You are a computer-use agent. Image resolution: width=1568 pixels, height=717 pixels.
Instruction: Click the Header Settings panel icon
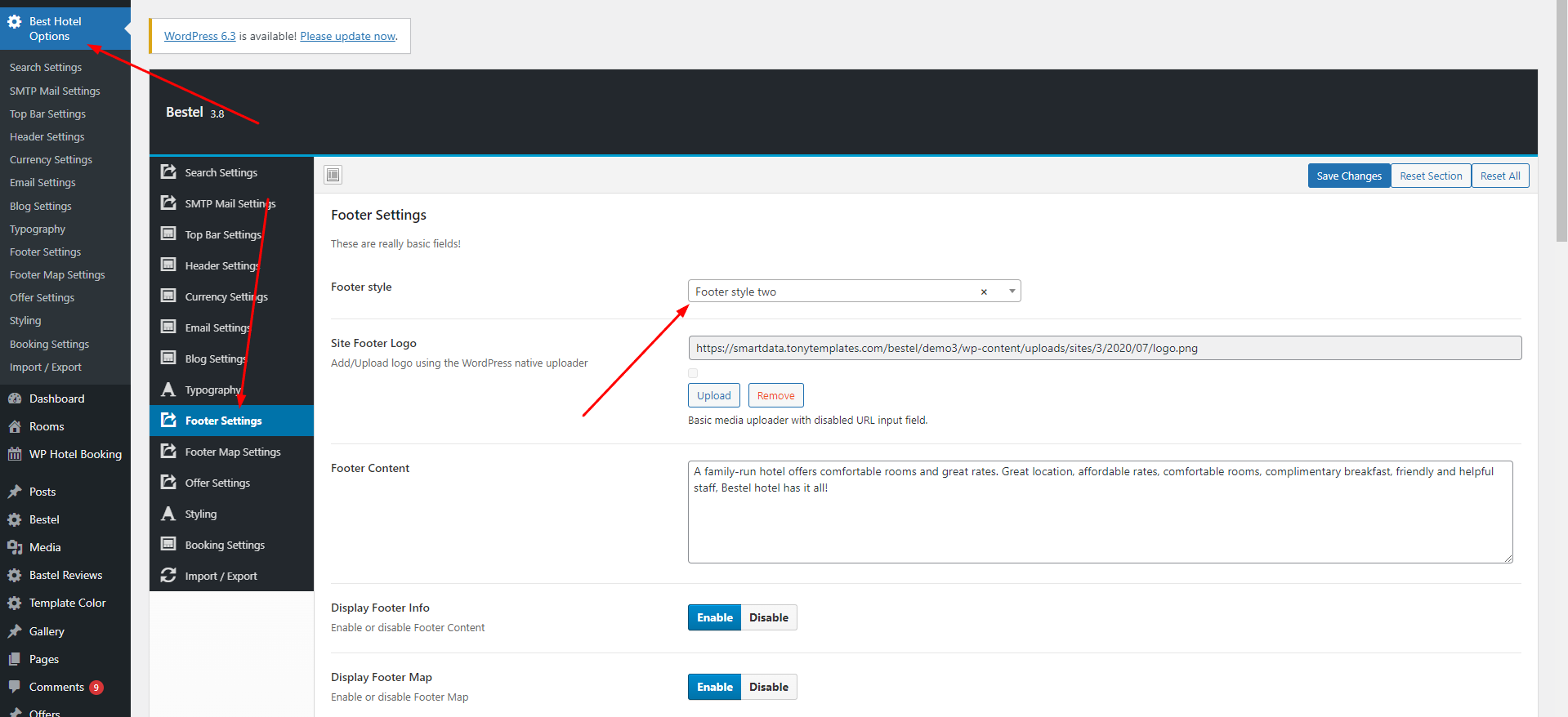coord(168,265)
